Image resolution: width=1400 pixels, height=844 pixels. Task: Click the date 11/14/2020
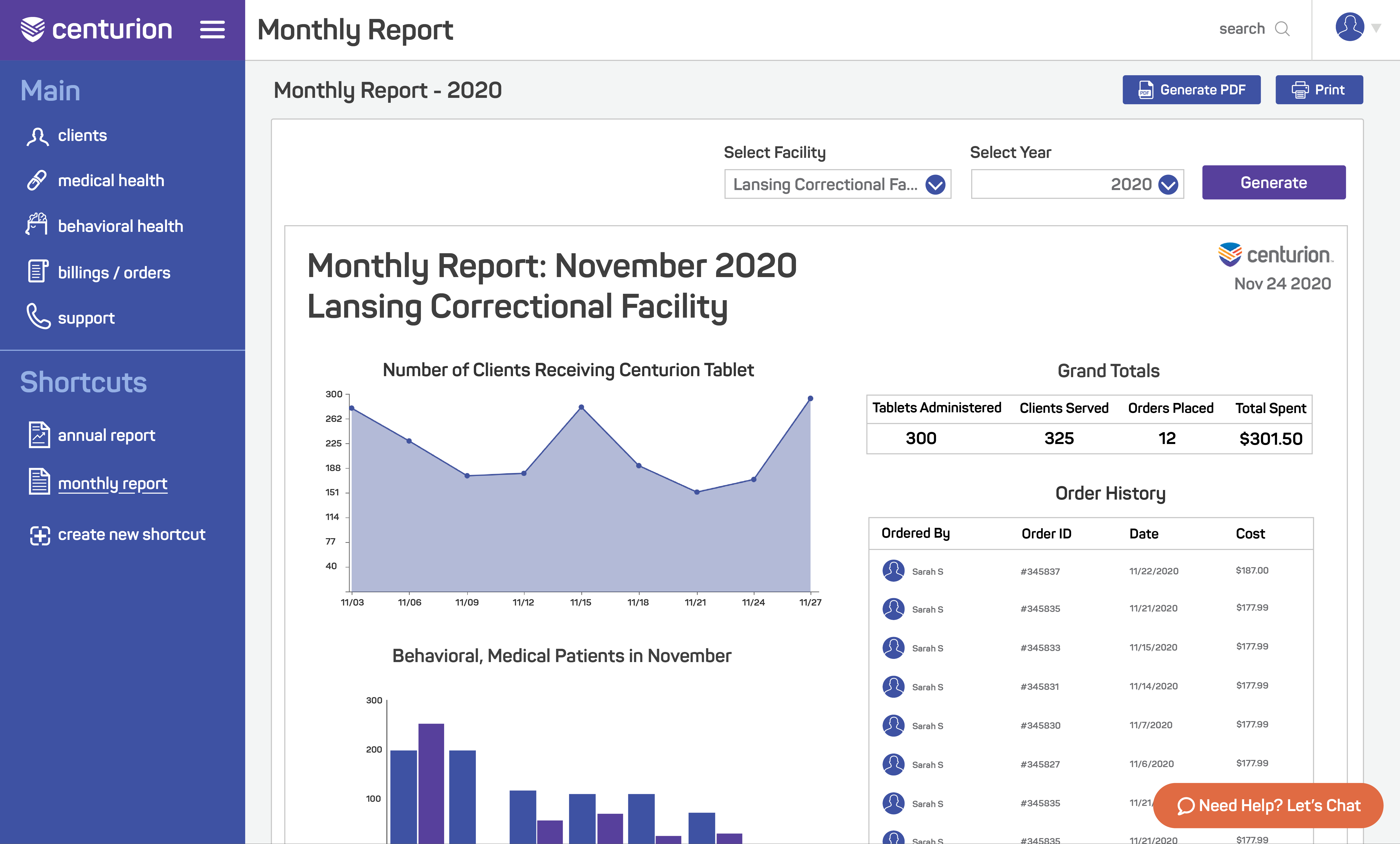pyautogui.click(x=1153, y=686)
